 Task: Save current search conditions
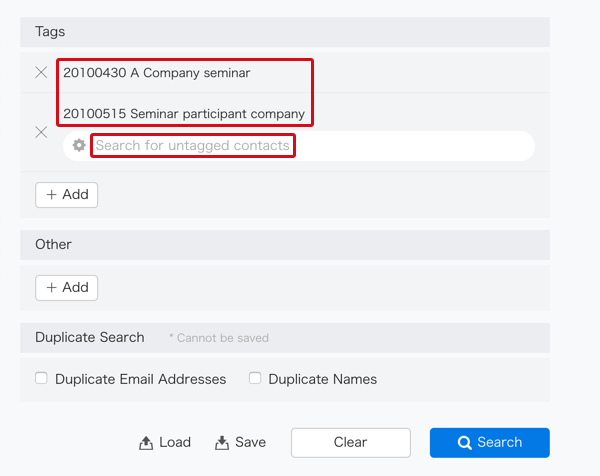[x=240, y=443]
